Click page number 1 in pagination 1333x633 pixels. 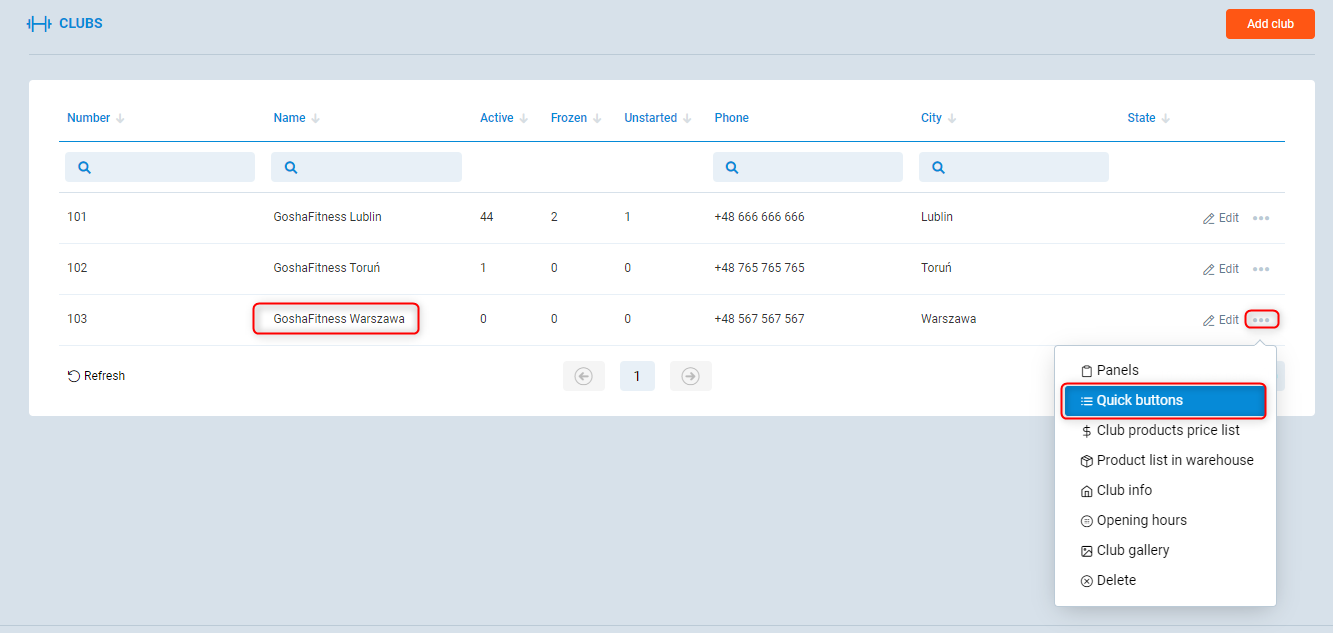637,376
